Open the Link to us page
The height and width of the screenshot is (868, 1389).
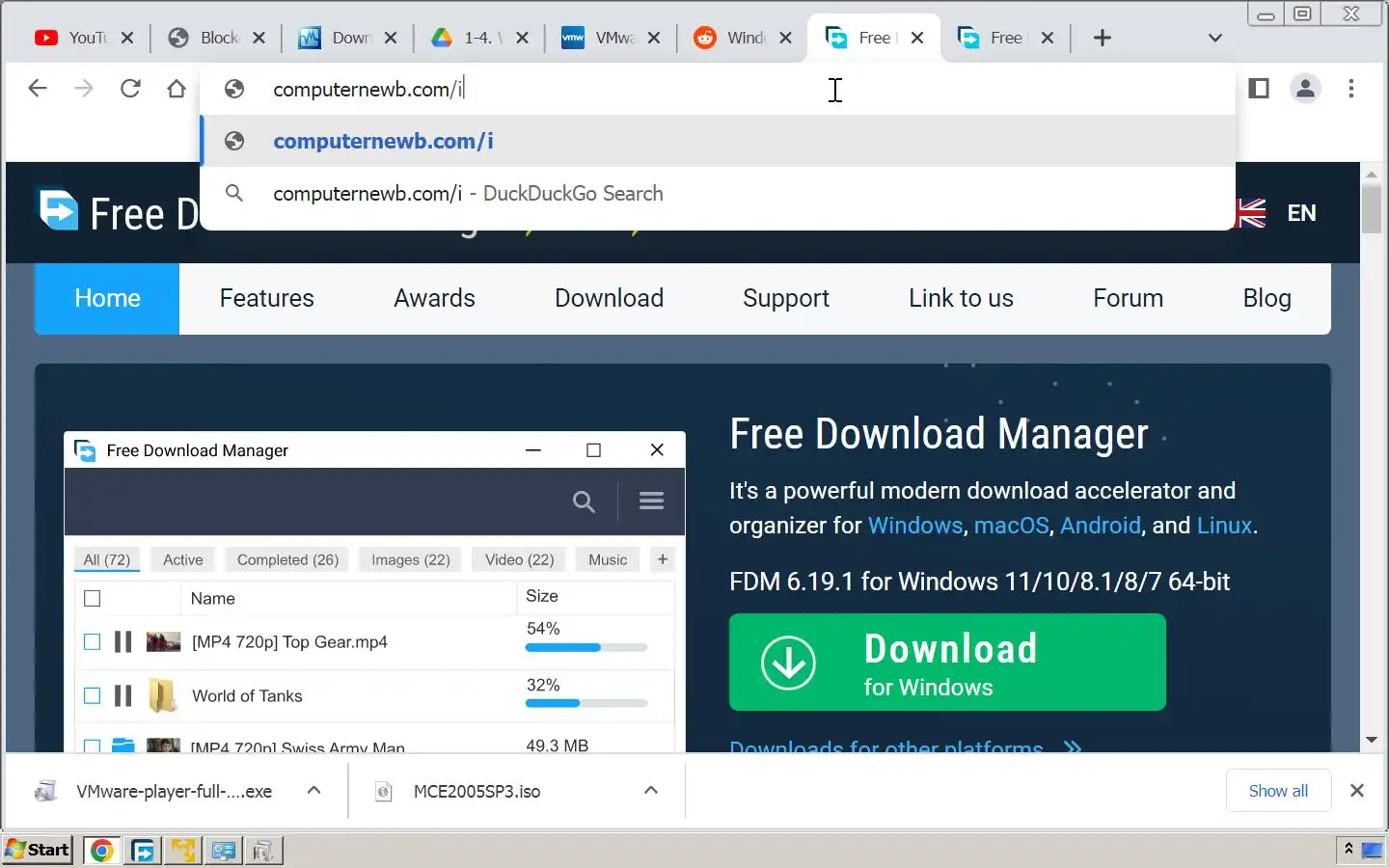point(961,298)
